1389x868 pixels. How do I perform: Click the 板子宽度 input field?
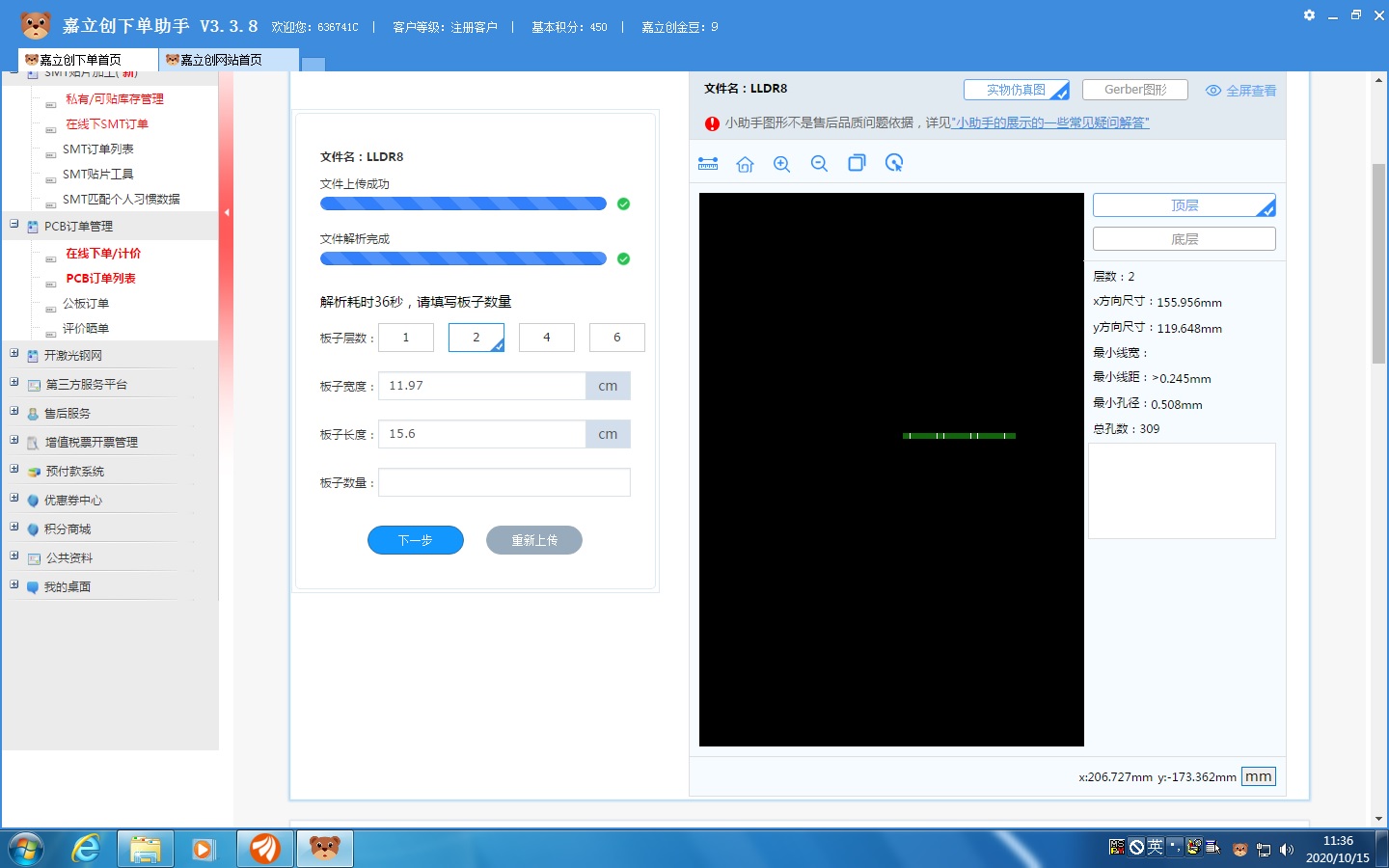point(482,386)
